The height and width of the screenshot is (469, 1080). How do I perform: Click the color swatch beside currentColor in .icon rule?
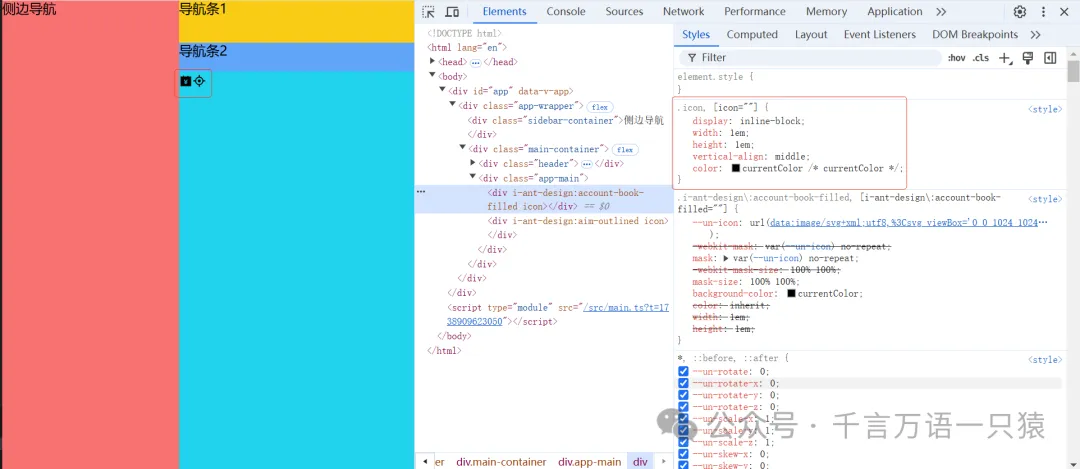coord(736,169)
